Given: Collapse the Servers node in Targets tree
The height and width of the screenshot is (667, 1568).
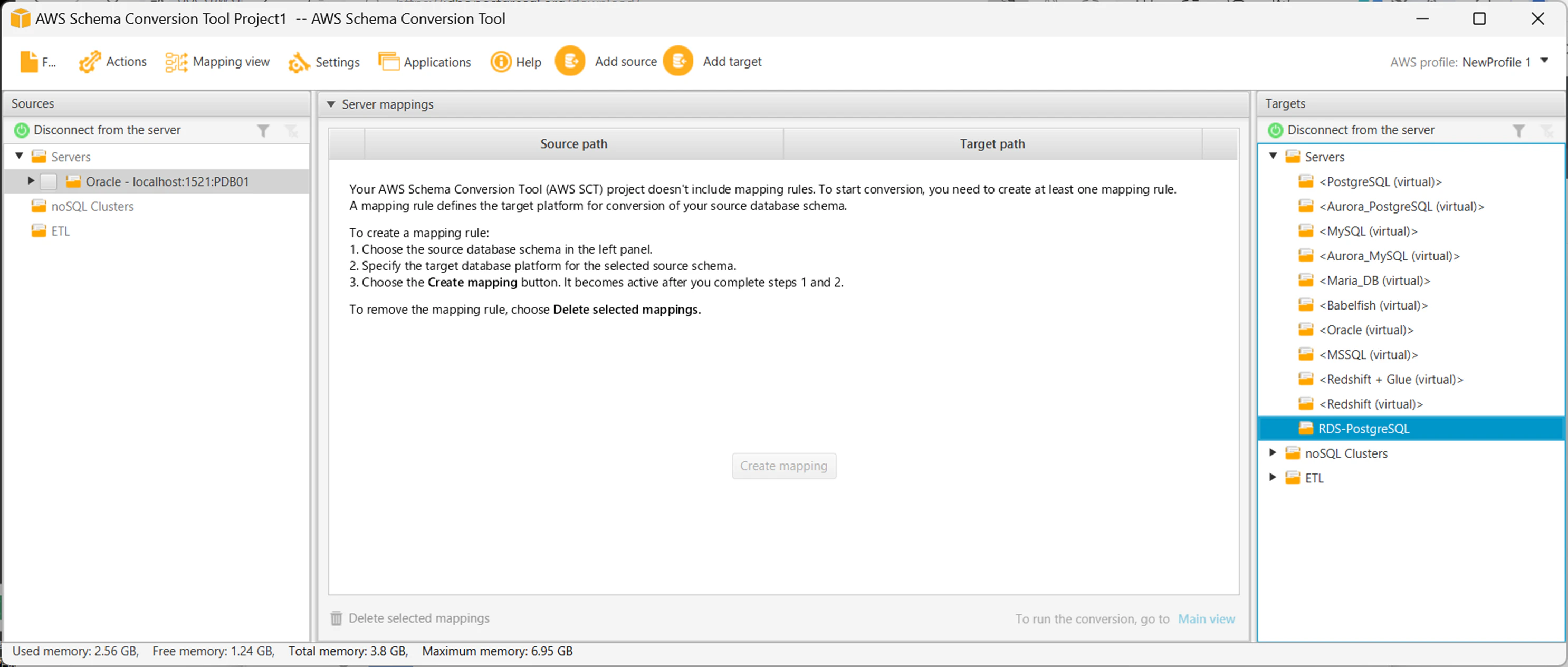Looking at the screenshot, I should pos(1274,157).
